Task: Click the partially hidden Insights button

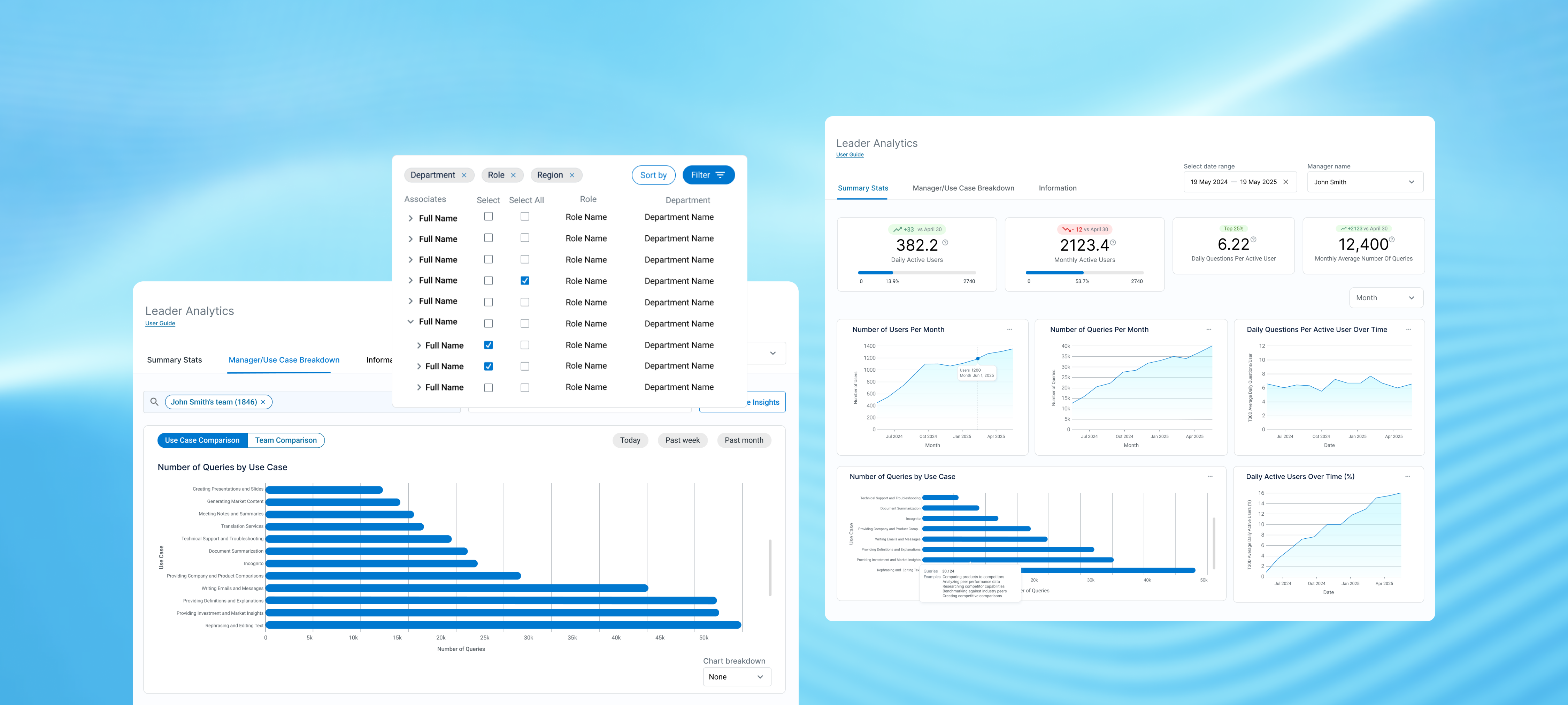Action: [x=766, y=402]
